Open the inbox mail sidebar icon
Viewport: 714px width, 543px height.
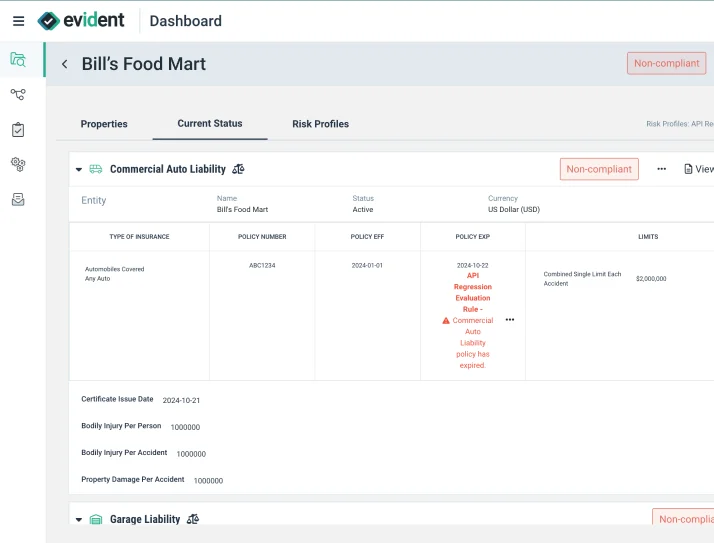18,199
